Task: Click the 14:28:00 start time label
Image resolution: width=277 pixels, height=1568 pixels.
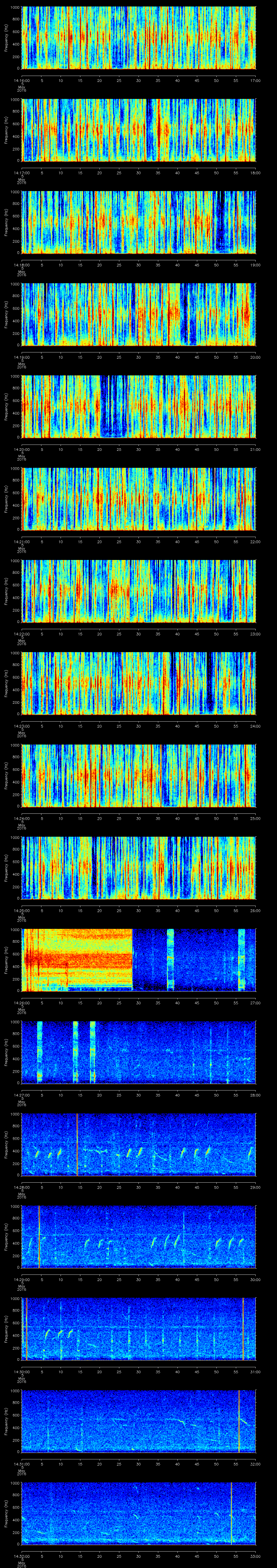Action: click(22, 1187)
